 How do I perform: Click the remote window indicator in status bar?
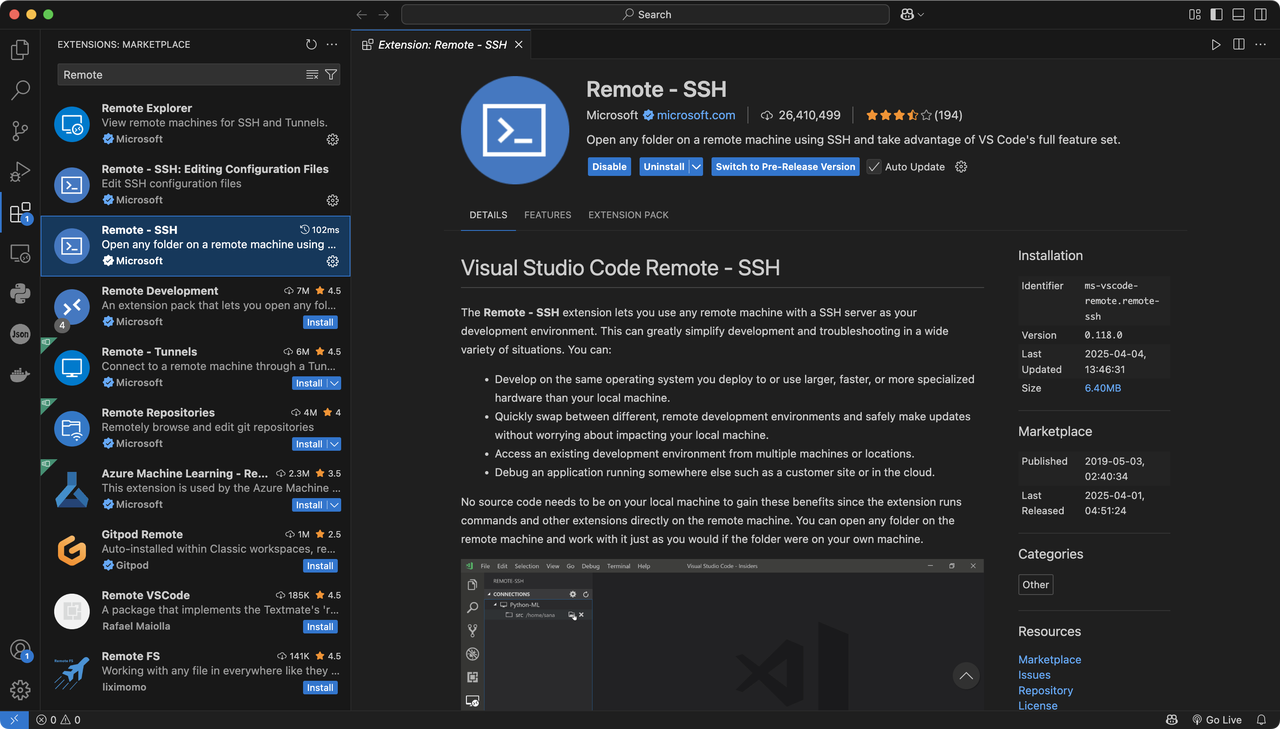[14, 719]
